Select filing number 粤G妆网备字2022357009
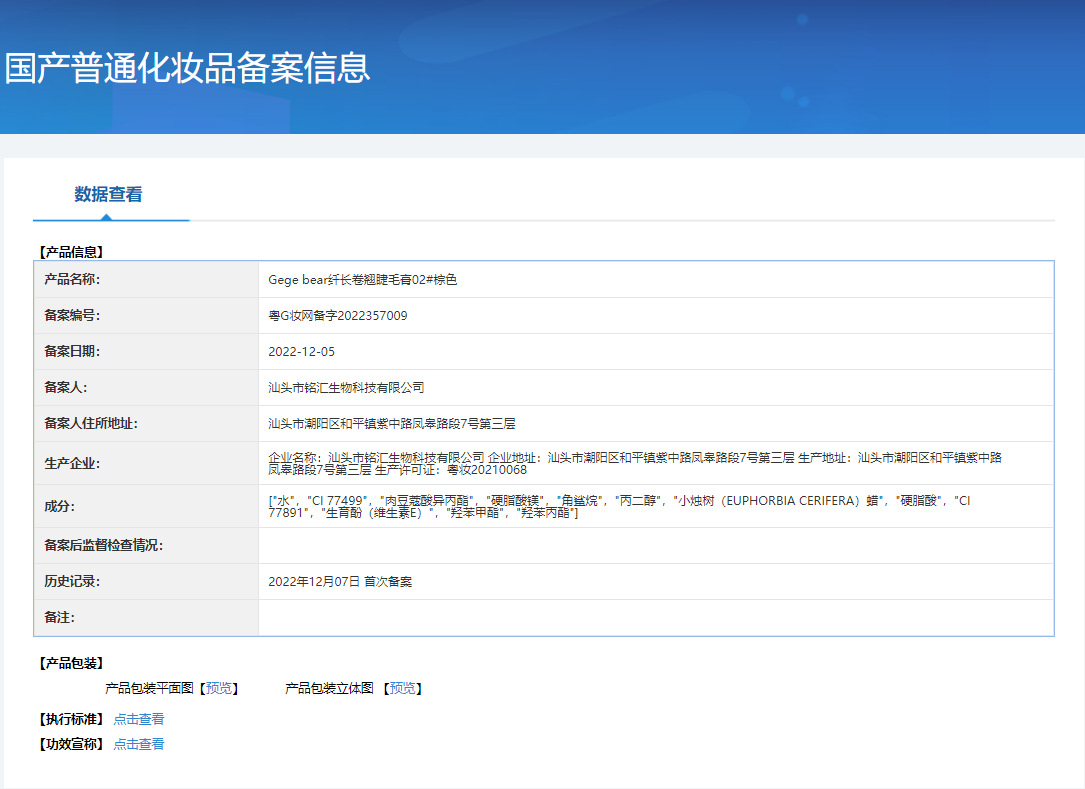The image size is (1085, 789). tap(338, 316)
